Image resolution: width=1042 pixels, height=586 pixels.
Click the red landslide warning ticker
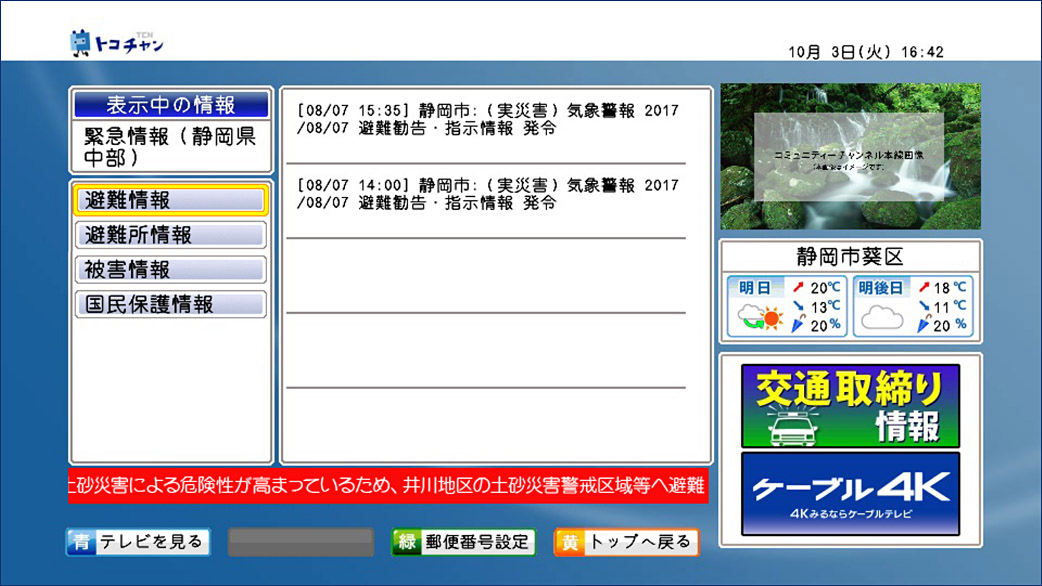388,487
